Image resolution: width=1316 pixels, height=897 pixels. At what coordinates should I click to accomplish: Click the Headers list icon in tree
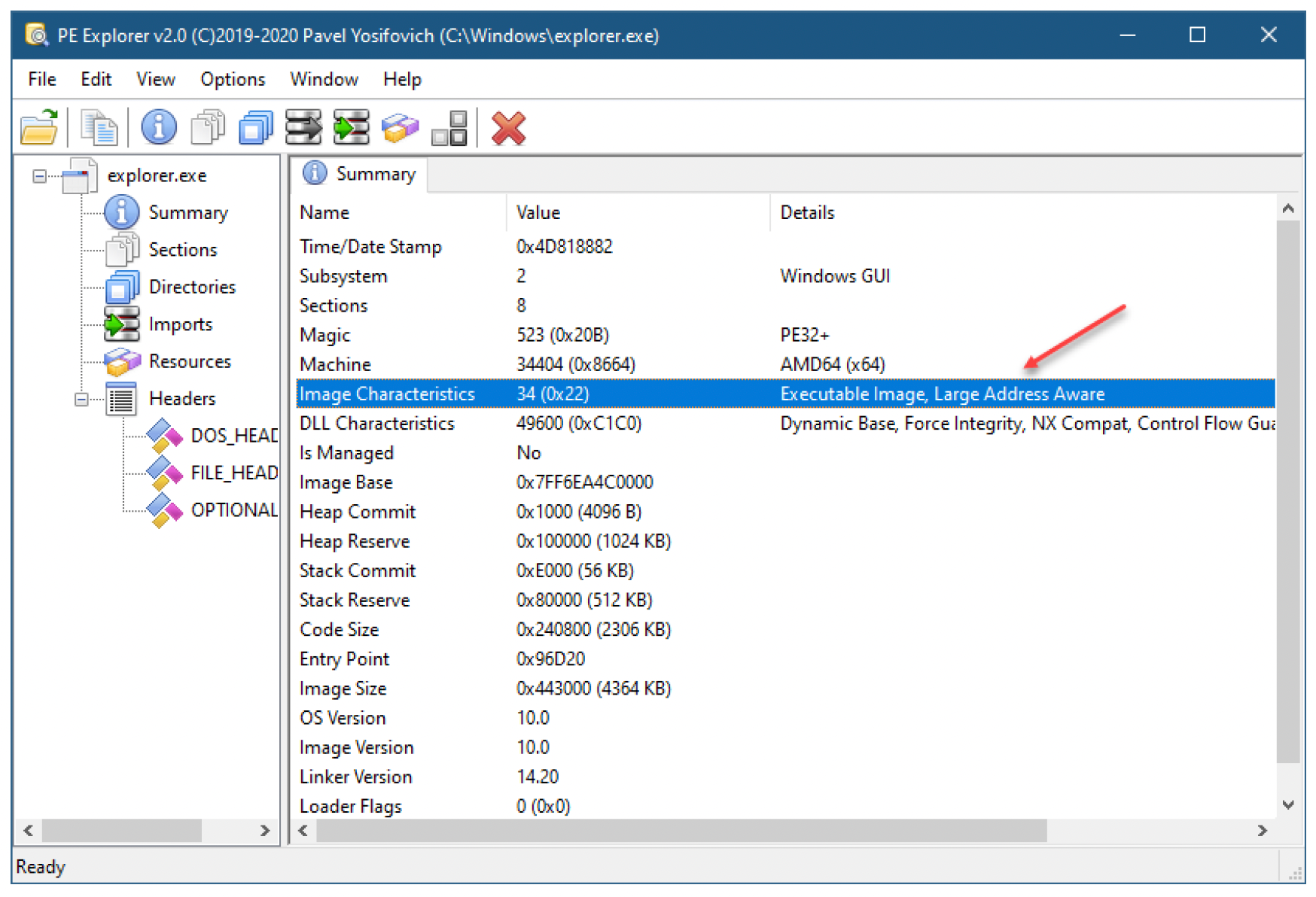pos(121,398)
